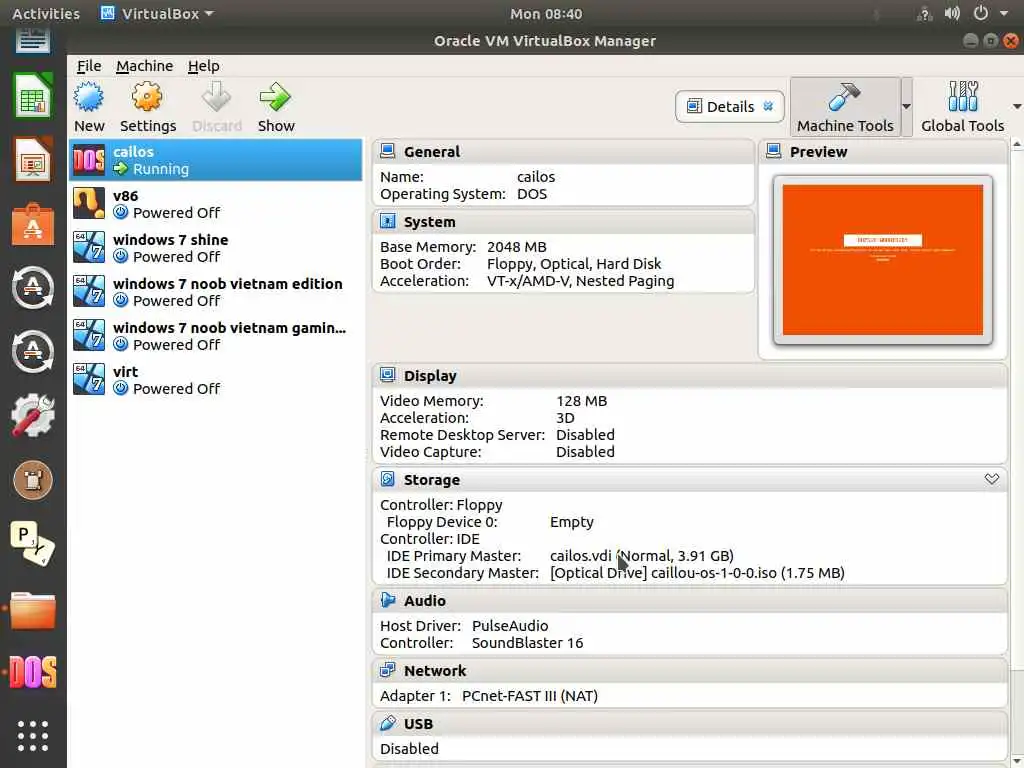Click the Preview section header

(883, 152)
